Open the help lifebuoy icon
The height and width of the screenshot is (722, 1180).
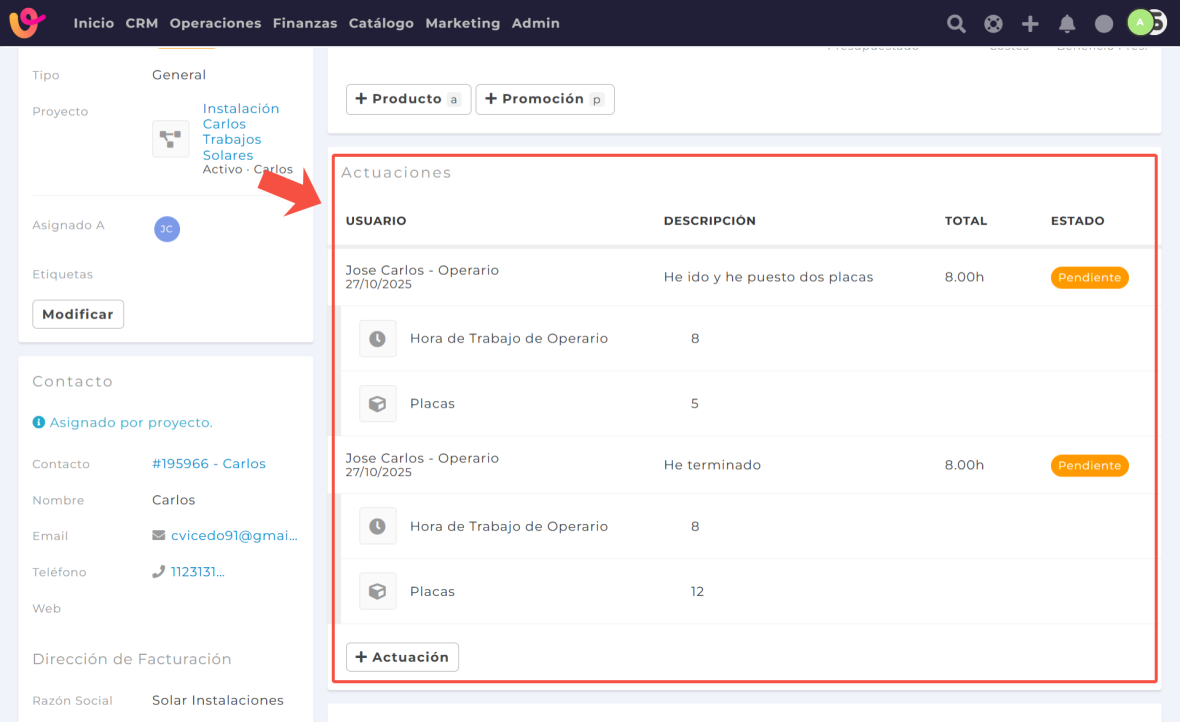(x=993, y=23)
